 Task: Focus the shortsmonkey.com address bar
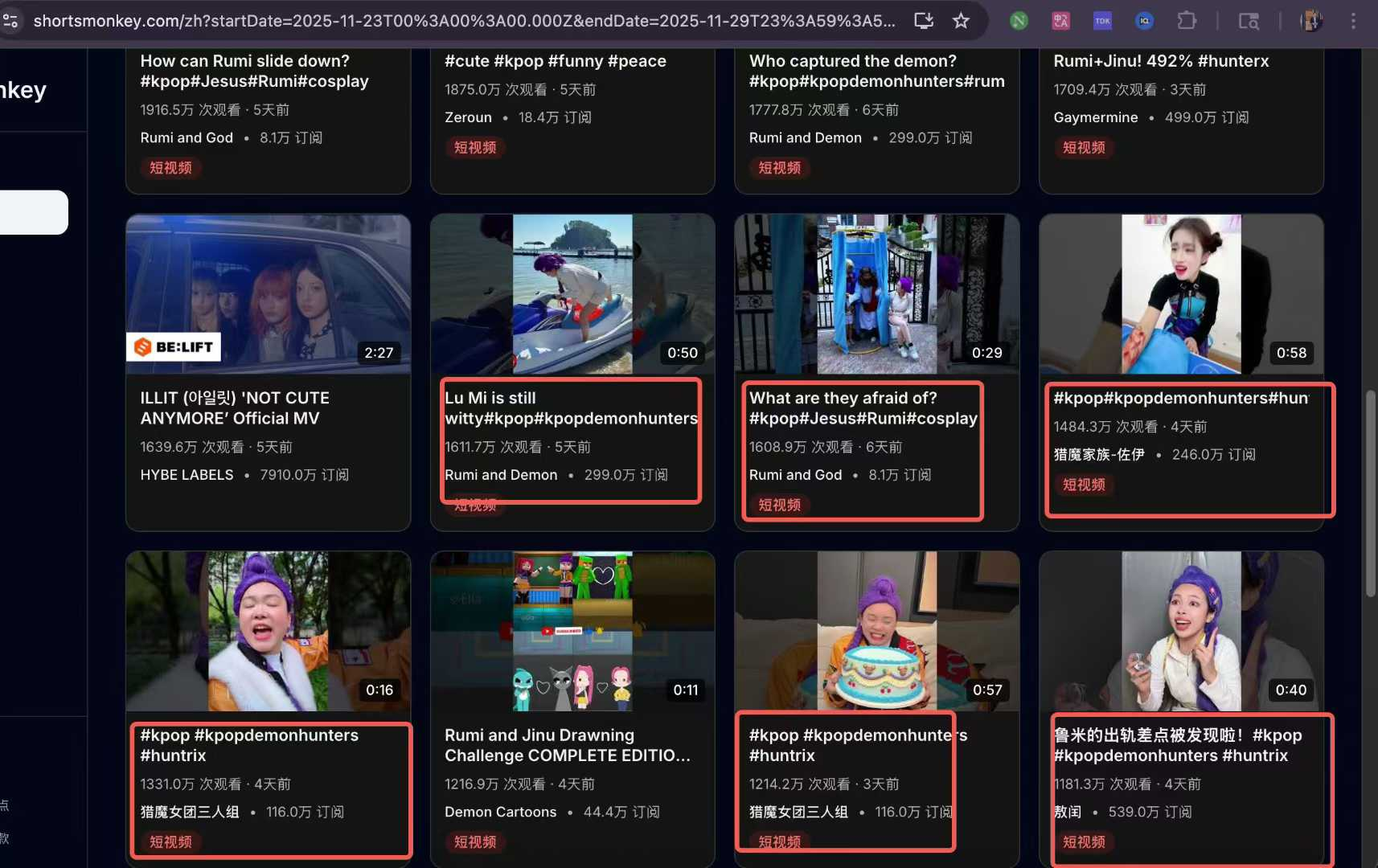point(464,21)
